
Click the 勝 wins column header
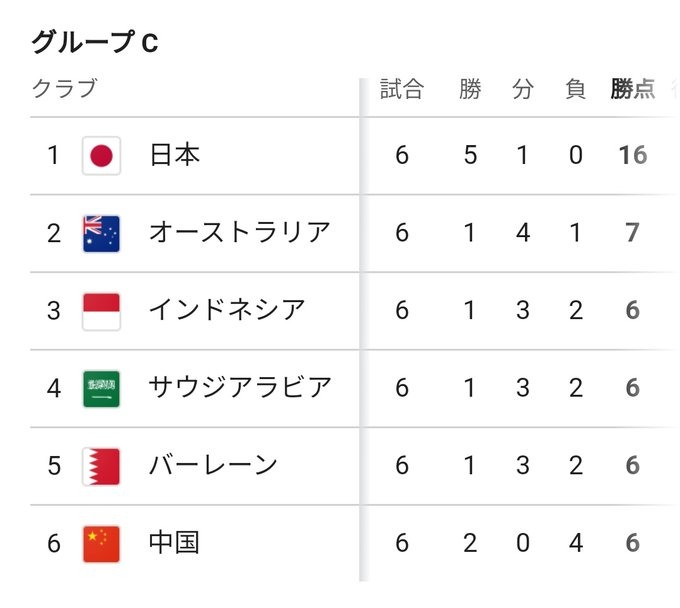point(470,89)
